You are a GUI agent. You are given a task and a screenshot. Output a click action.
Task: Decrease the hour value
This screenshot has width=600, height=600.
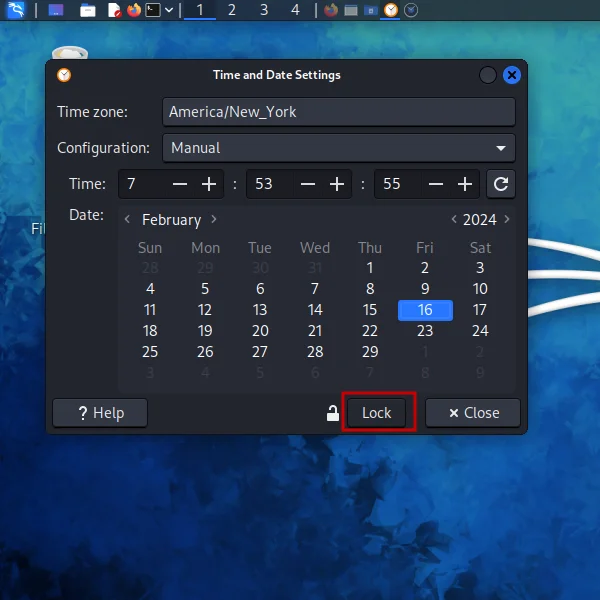coord(180,184)
